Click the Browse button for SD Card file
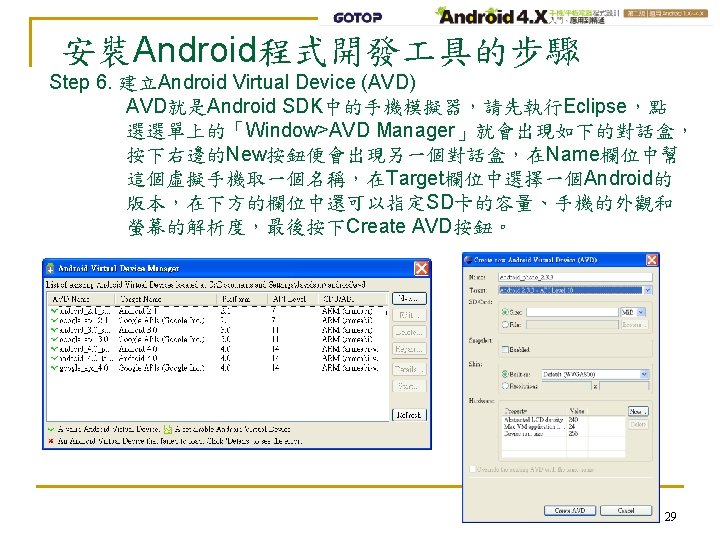720x540 pixels. (635, 325)
